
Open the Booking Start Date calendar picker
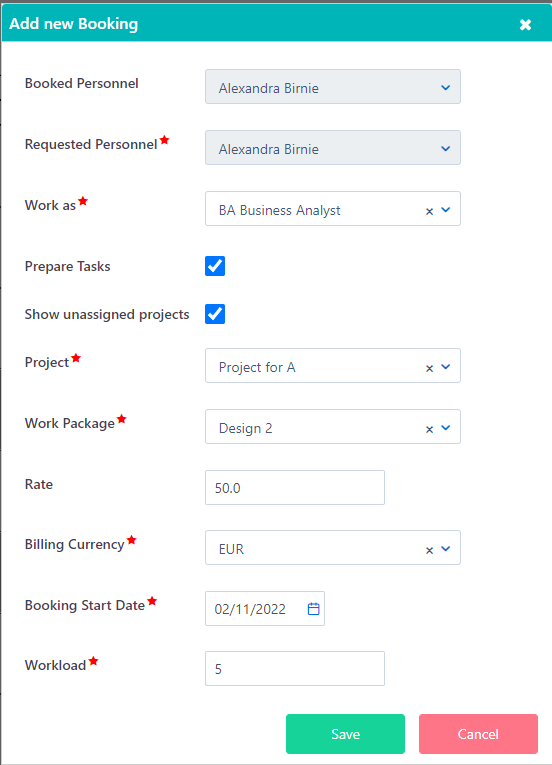(313, 608)
